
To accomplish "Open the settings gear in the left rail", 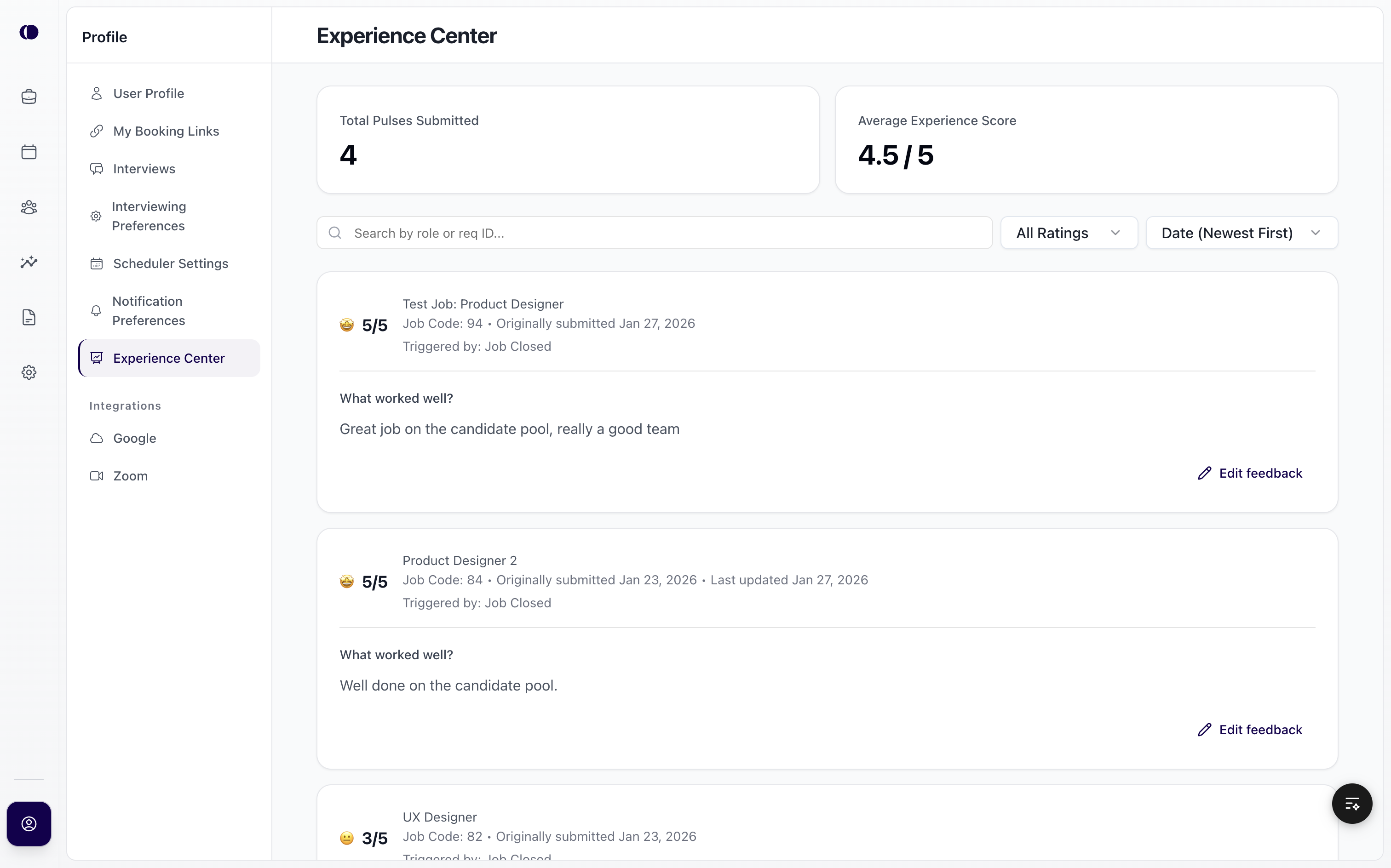I will click(x=29, y=372).
